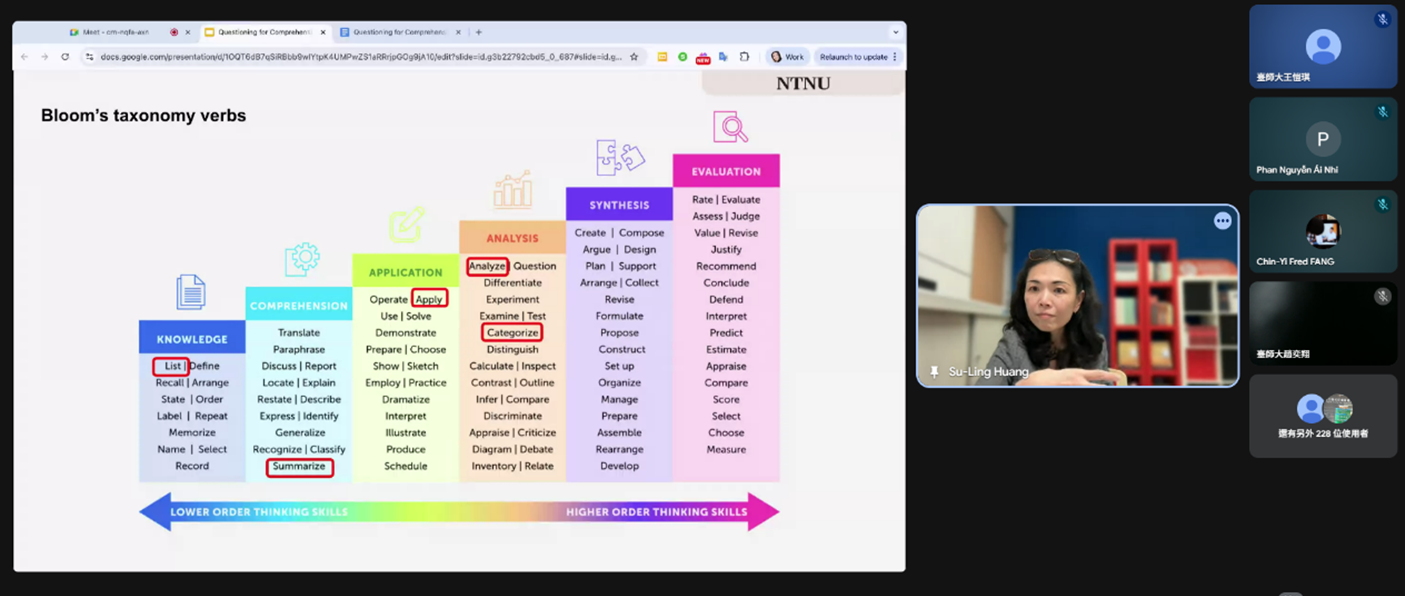This screenshot has width=1405, height=596.
Task: Click the URL address bar
Action: pyautogui.click(x=360, y=57)
